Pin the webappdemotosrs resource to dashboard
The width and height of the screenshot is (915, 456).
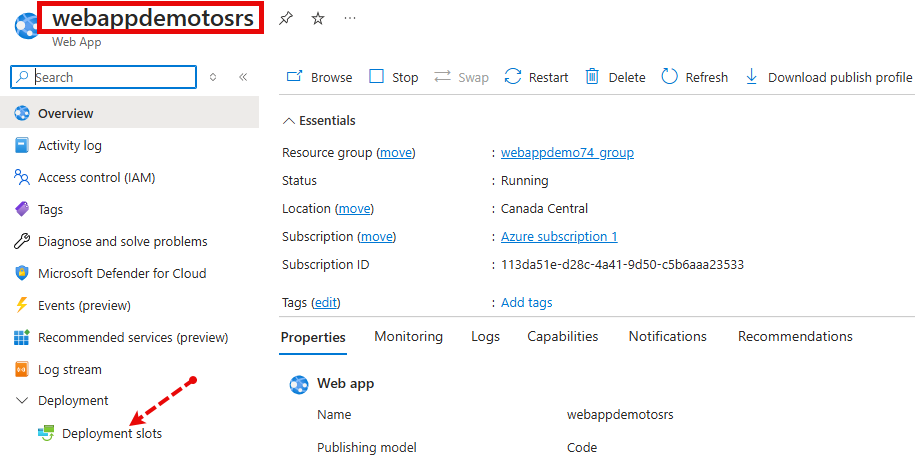point(285,19)
